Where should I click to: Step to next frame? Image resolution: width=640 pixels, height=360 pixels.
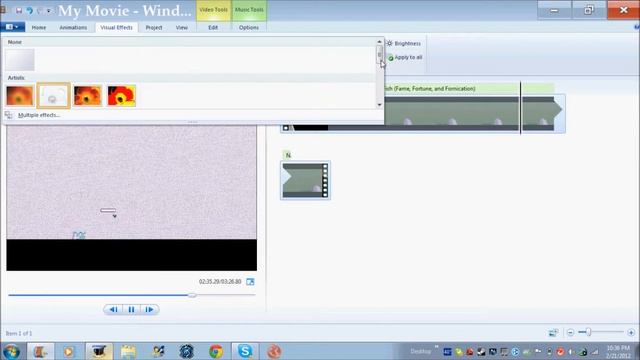tap(149, 309)
